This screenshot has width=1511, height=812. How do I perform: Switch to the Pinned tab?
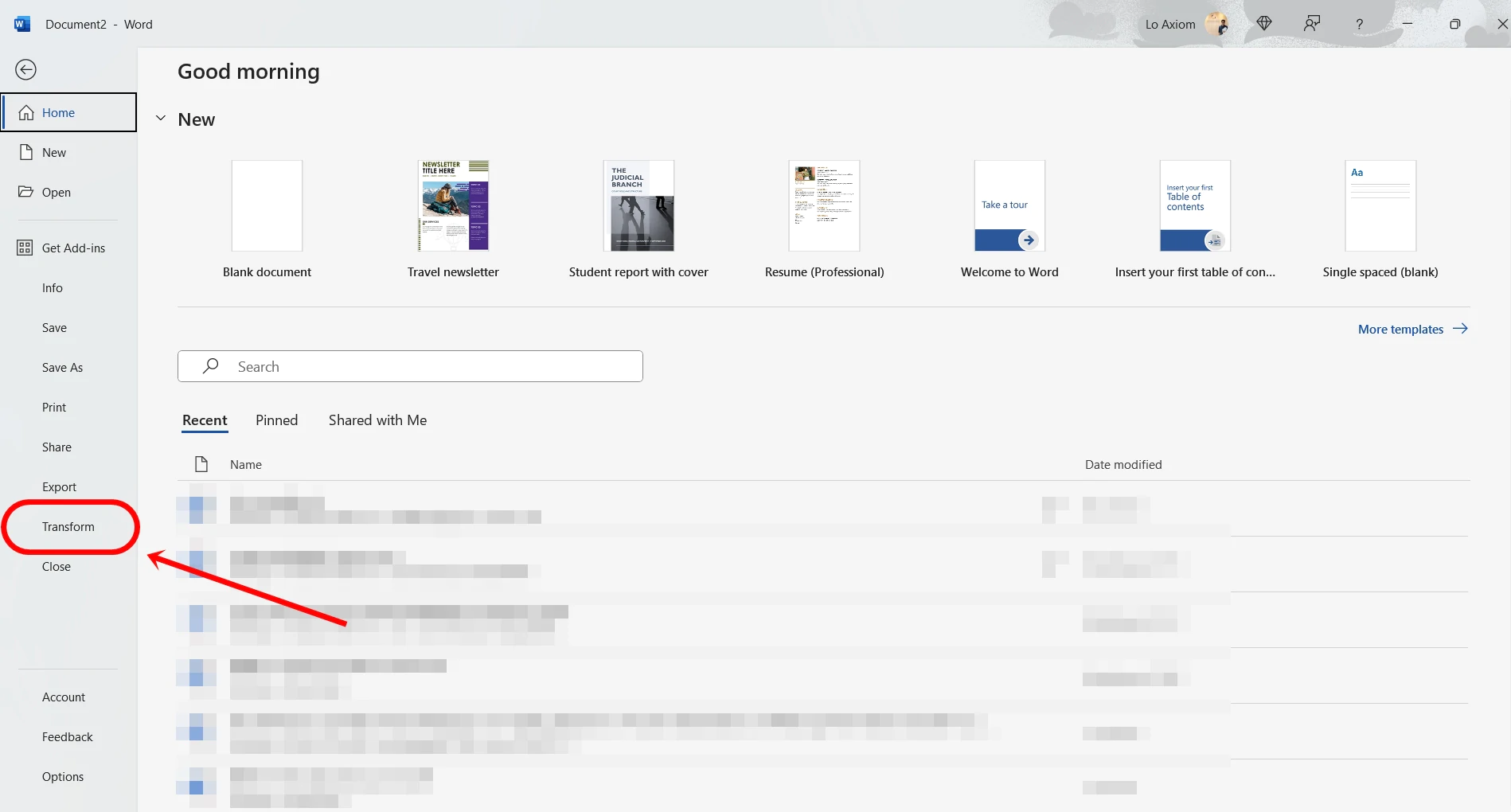[276, 420]
